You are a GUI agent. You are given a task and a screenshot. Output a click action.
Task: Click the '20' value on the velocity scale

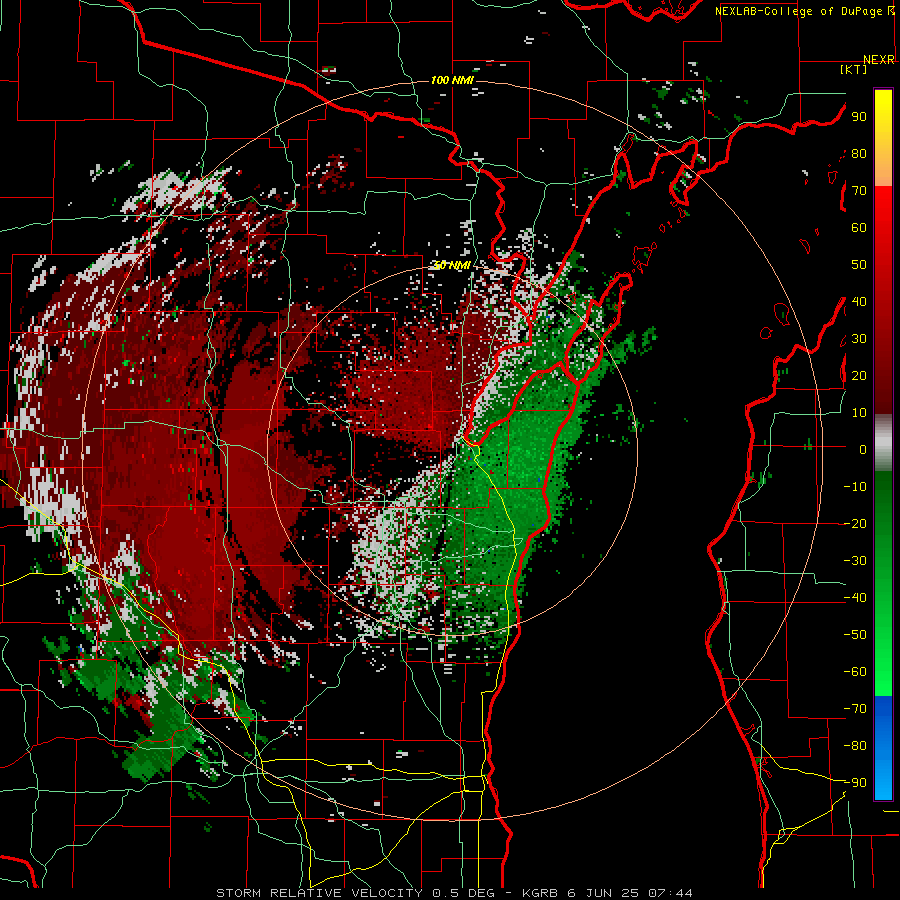[x=859, y=375]
